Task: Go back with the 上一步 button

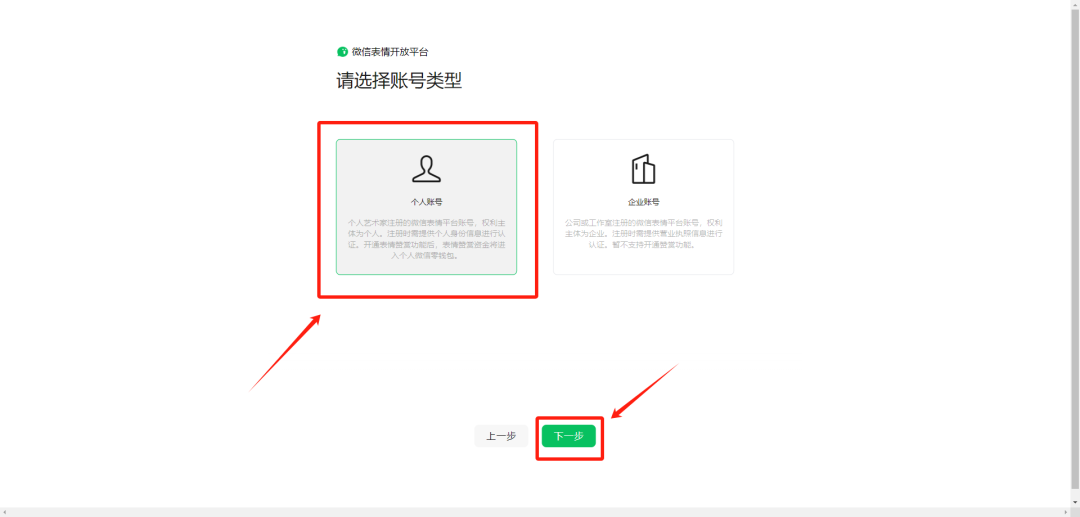Action: coord(501,436)
